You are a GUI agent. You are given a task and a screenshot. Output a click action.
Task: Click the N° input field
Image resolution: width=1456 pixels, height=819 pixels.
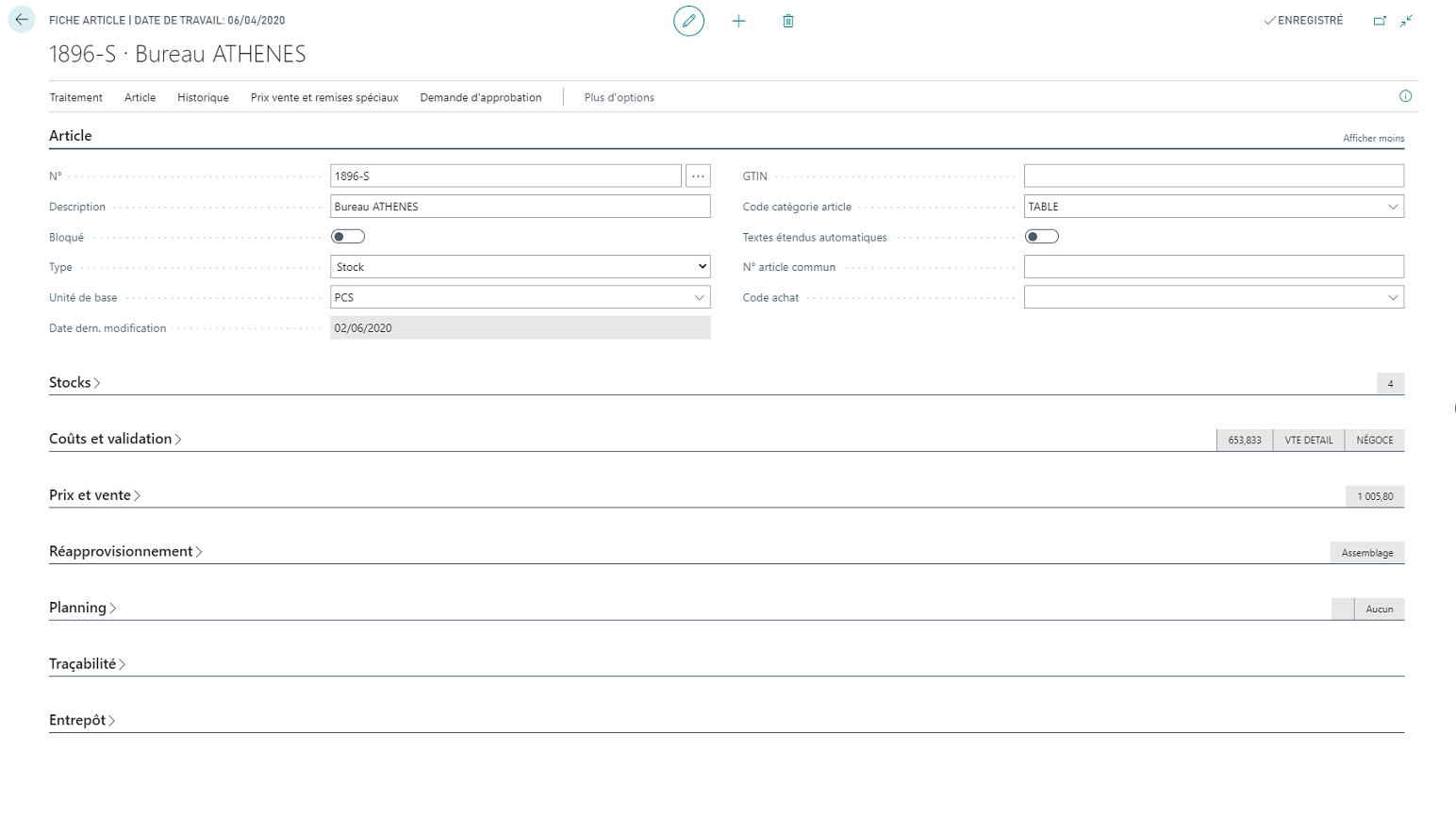pos(505,175)
